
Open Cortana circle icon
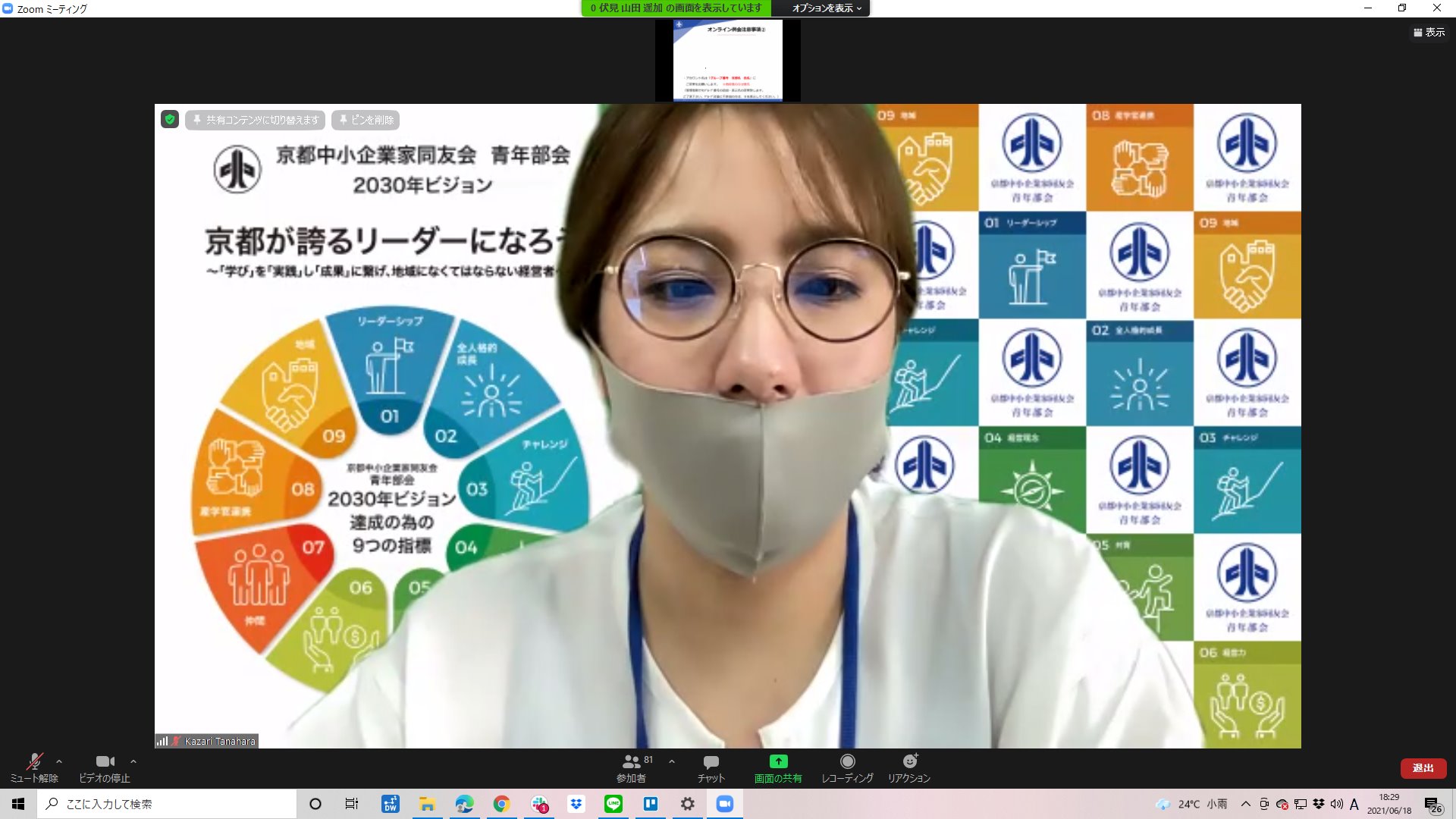pyautogui.click(x=315, y=804)
